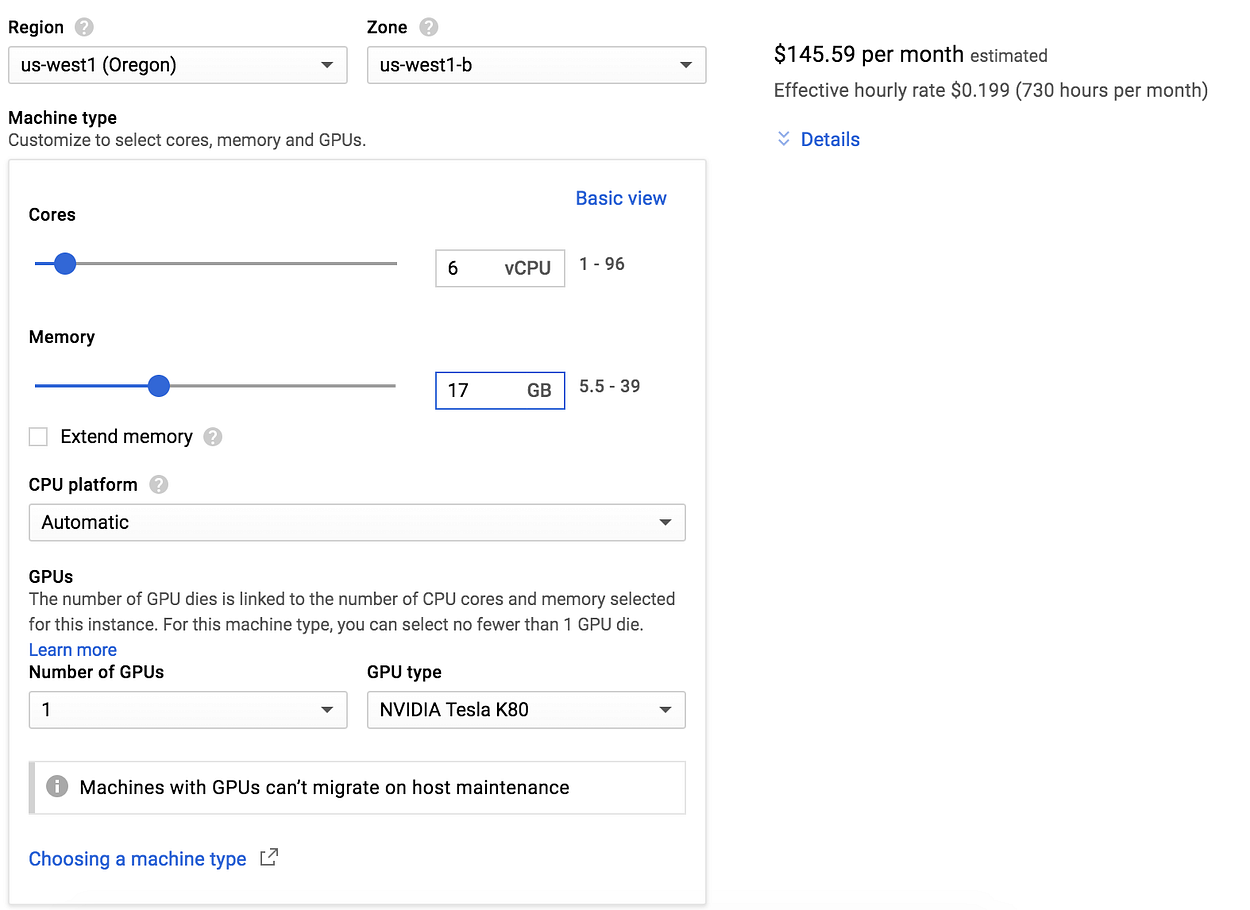1250x910 pixels.
Task: Expand the pricing Details link
Action: point(829,139)
